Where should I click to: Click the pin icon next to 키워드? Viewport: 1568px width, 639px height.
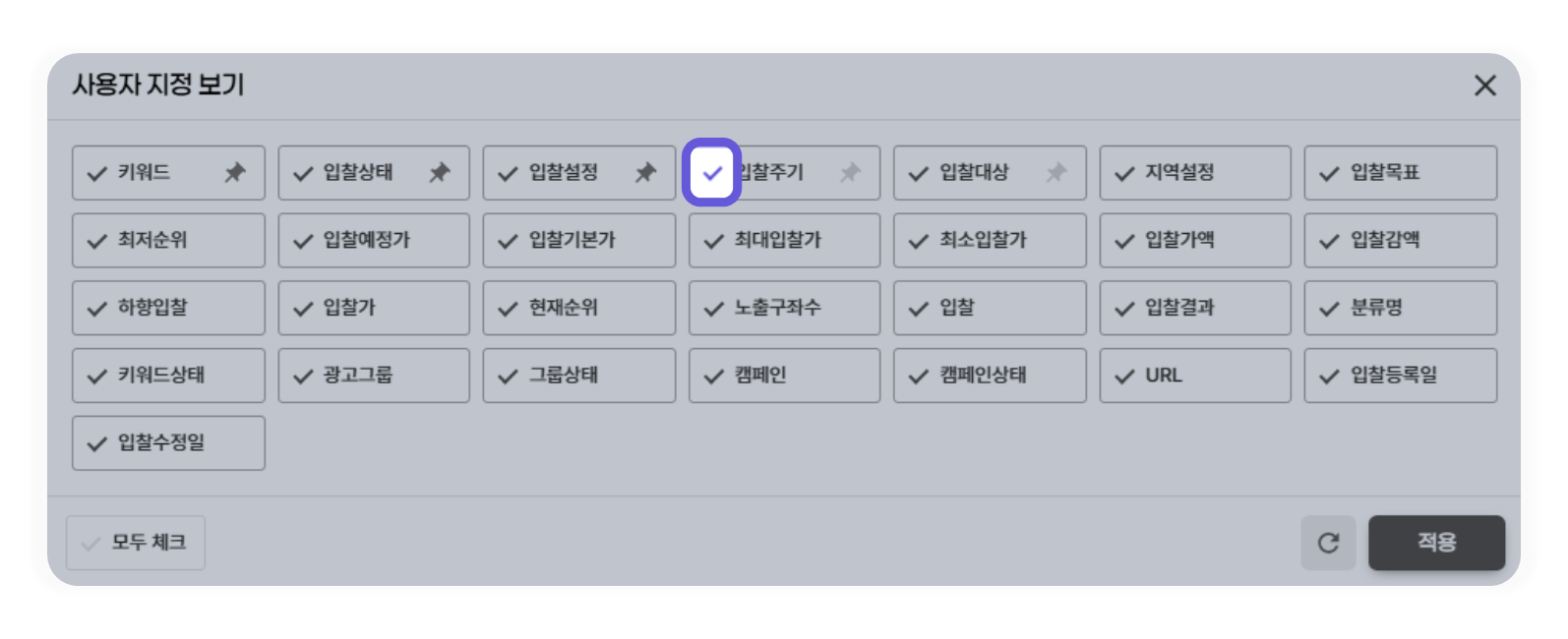tap(234, 173)
